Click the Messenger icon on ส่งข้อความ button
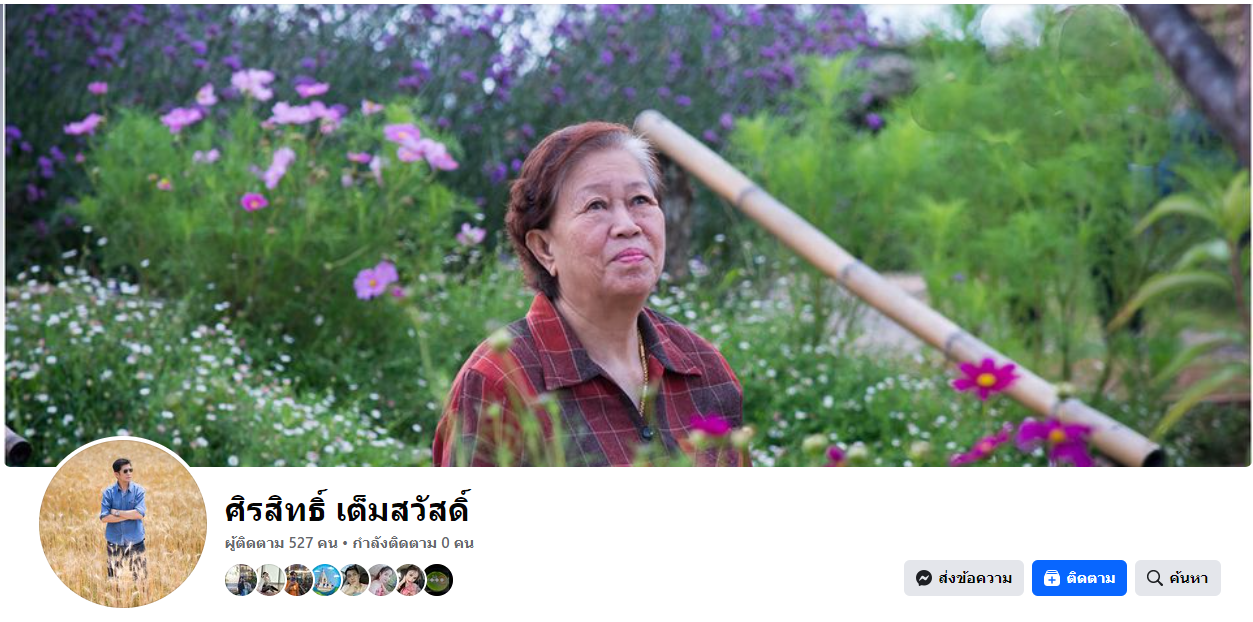1253x622 pixels. tap(924, 578)
